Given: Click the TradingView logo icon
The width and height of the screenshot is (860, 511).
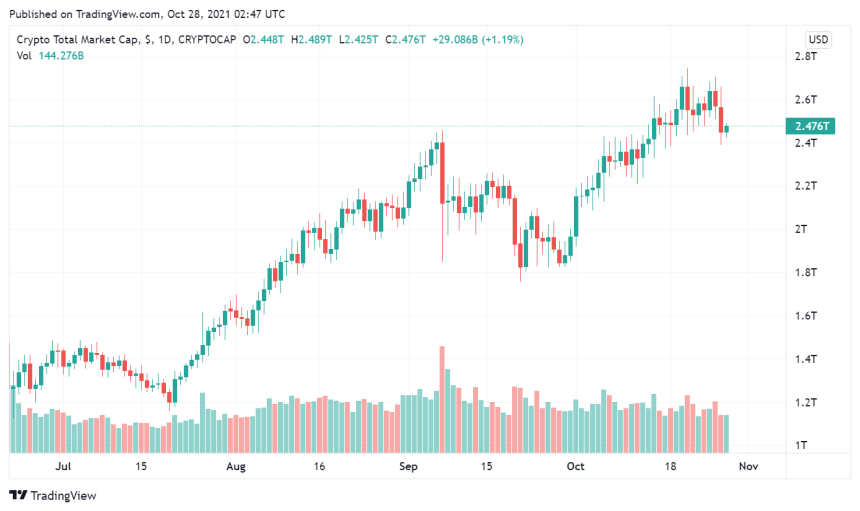Looking at the screenshot, I should tap(18, 495).
